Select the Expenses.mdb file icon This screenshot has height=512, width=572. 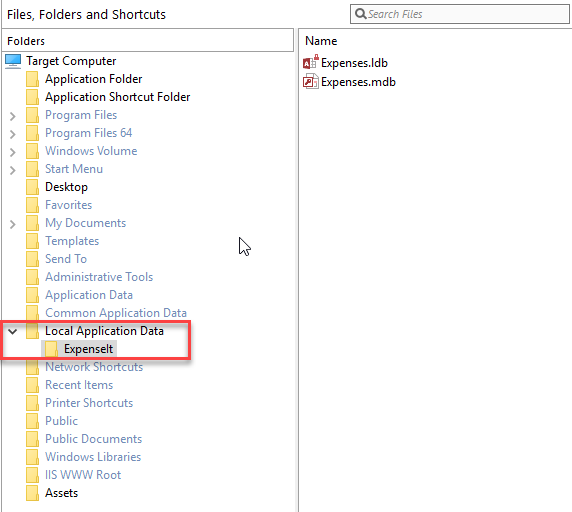coord(311,81)
